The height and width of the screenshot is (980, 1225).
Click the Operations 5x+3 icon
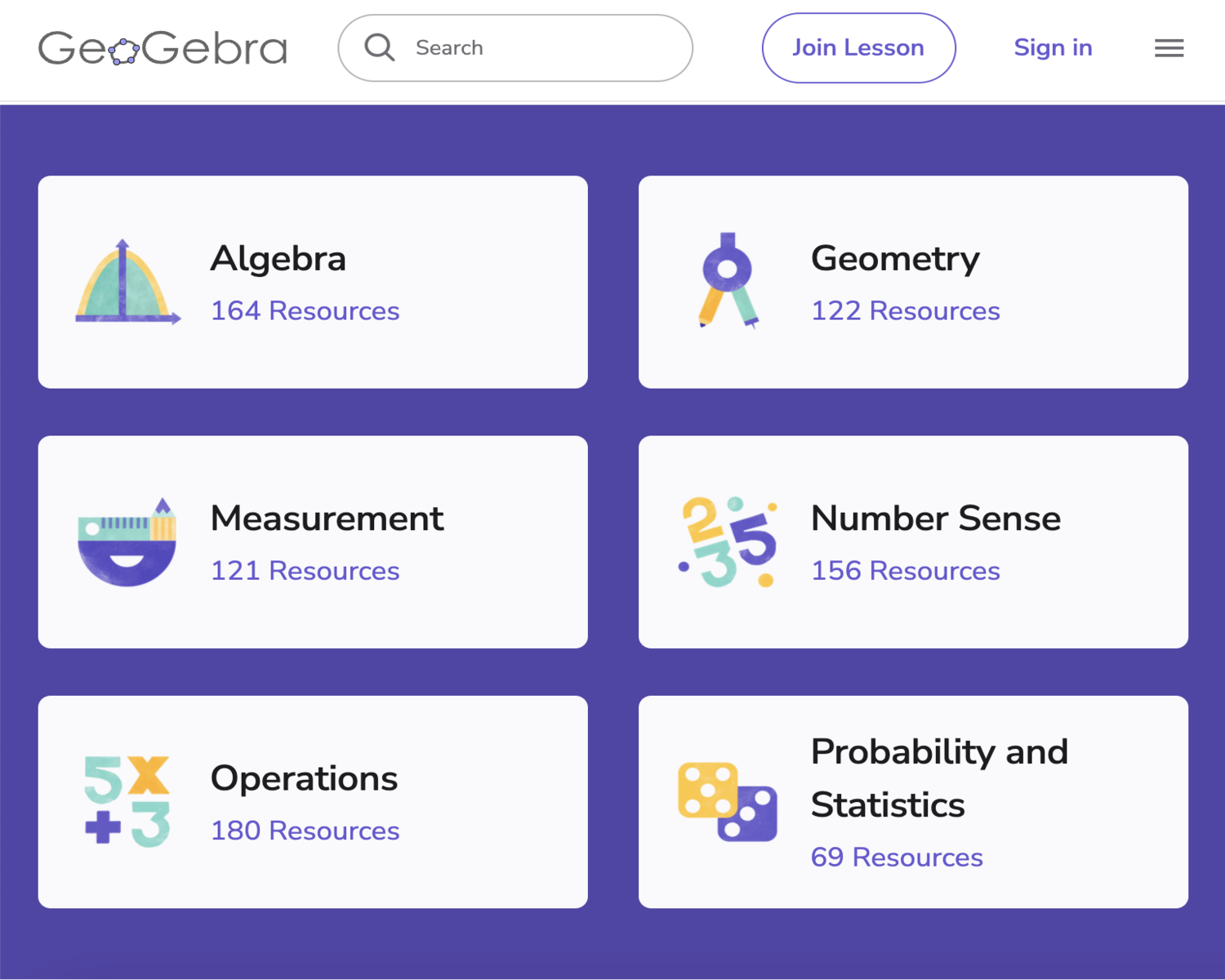[x=127, y=801]
